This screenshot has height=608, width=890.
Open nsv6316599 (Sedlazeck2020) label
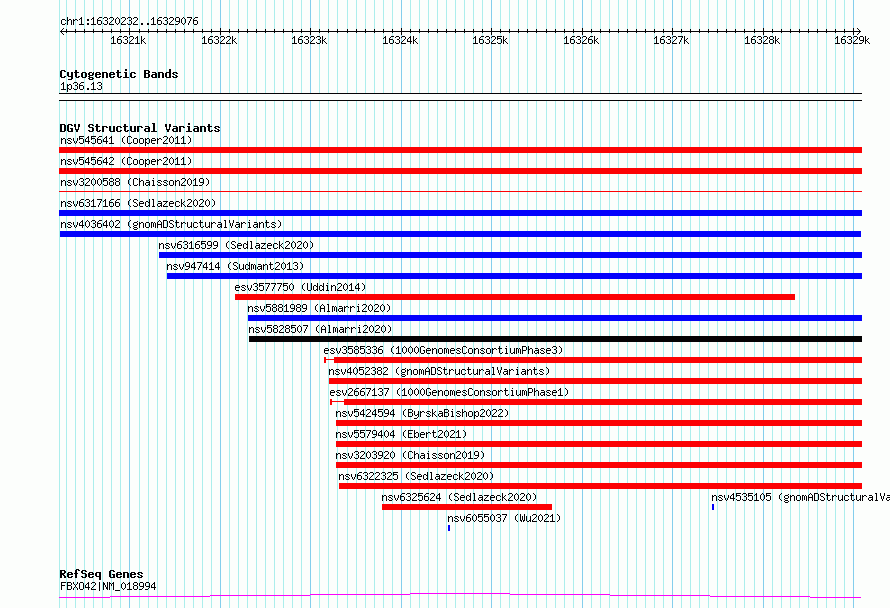pyautogui.click(x=236, y=245)
